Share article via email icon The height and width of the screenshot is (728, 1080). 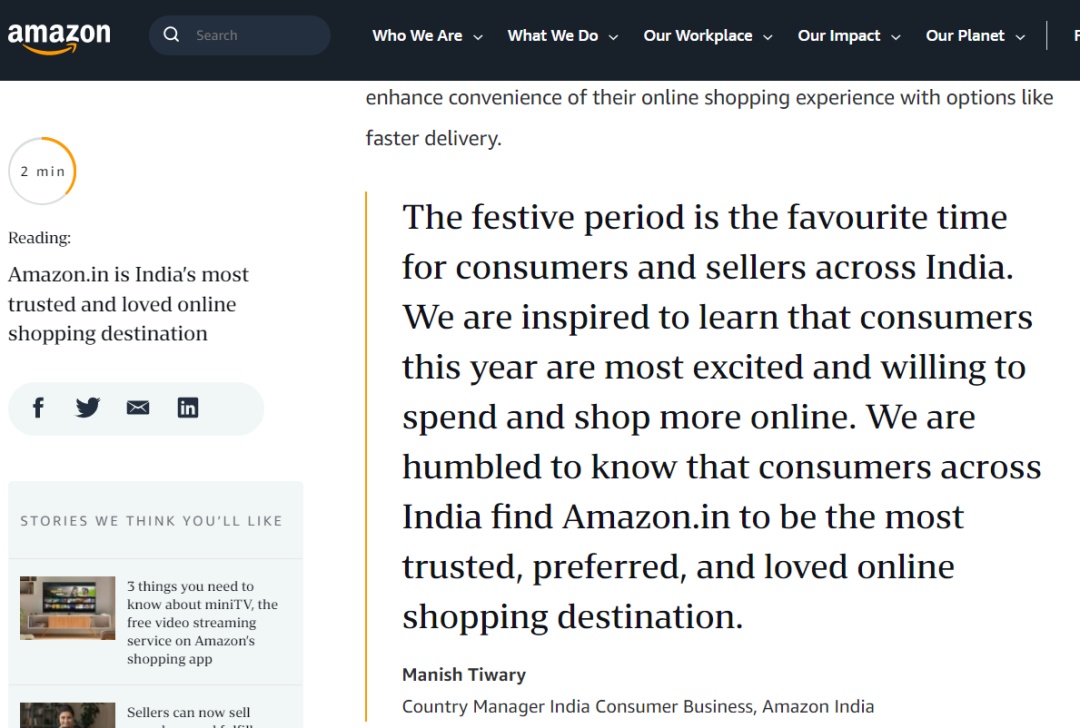pyautogui.click(x=138, y=408)
